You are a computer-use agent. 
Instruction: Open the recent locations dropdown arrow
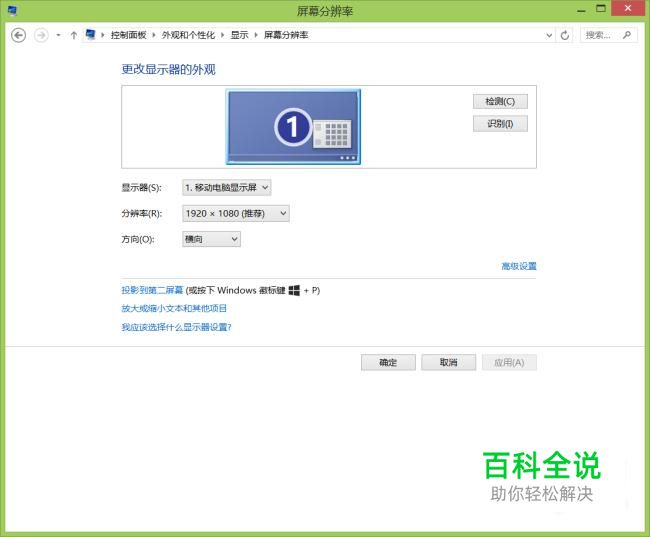point(58,35)
